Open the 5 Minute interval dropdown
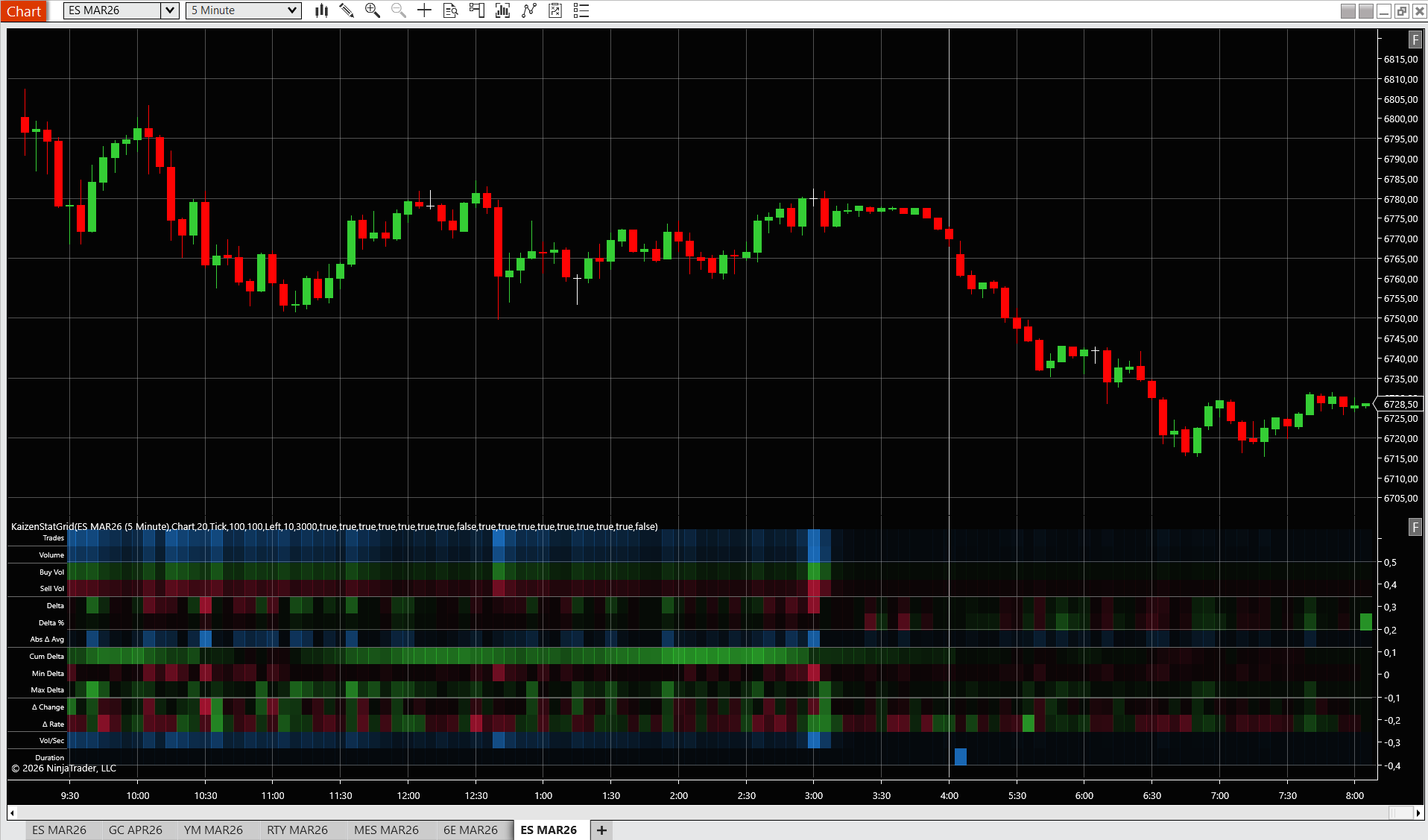The image size is (1428, 840). point(294,10)
